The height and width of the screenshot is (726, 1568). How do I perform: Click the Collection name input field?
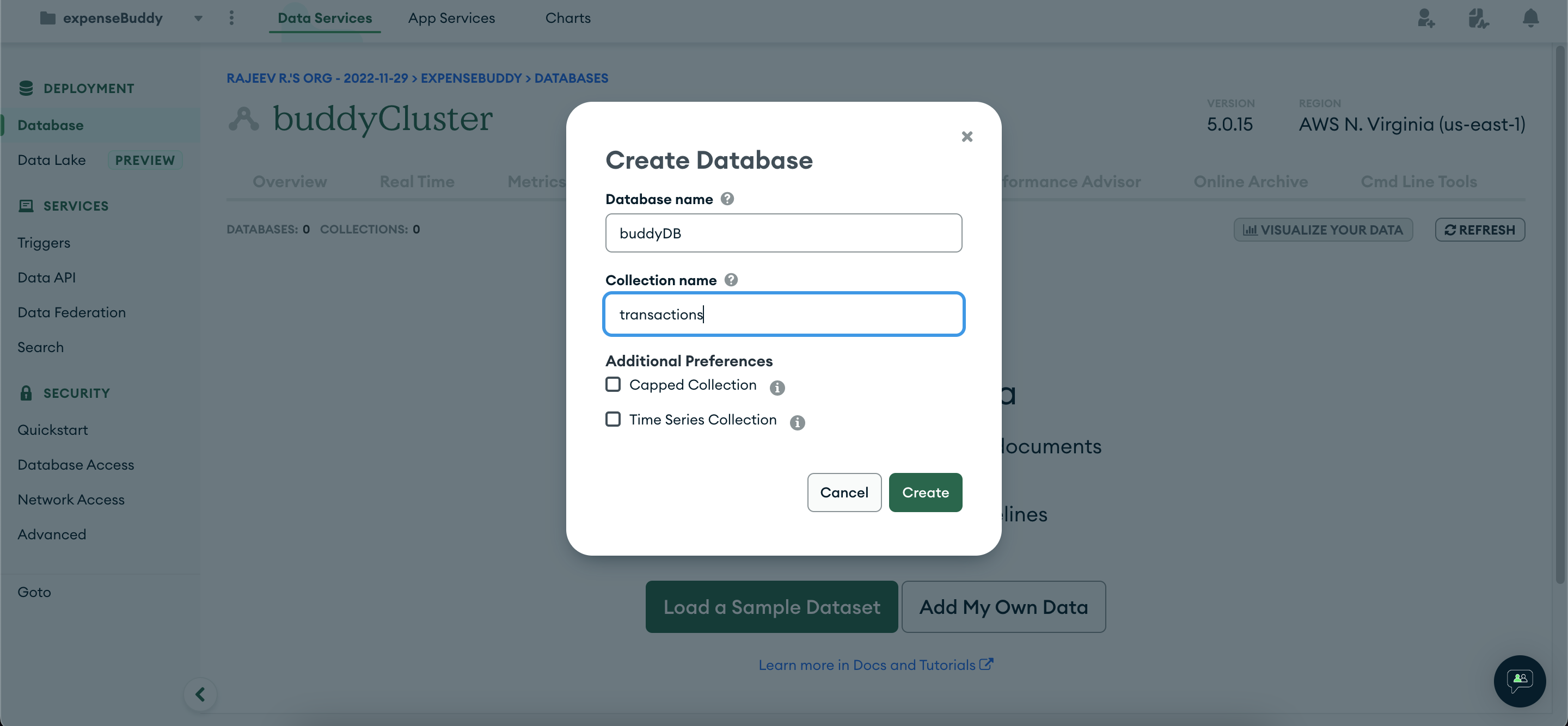(783, 314)
